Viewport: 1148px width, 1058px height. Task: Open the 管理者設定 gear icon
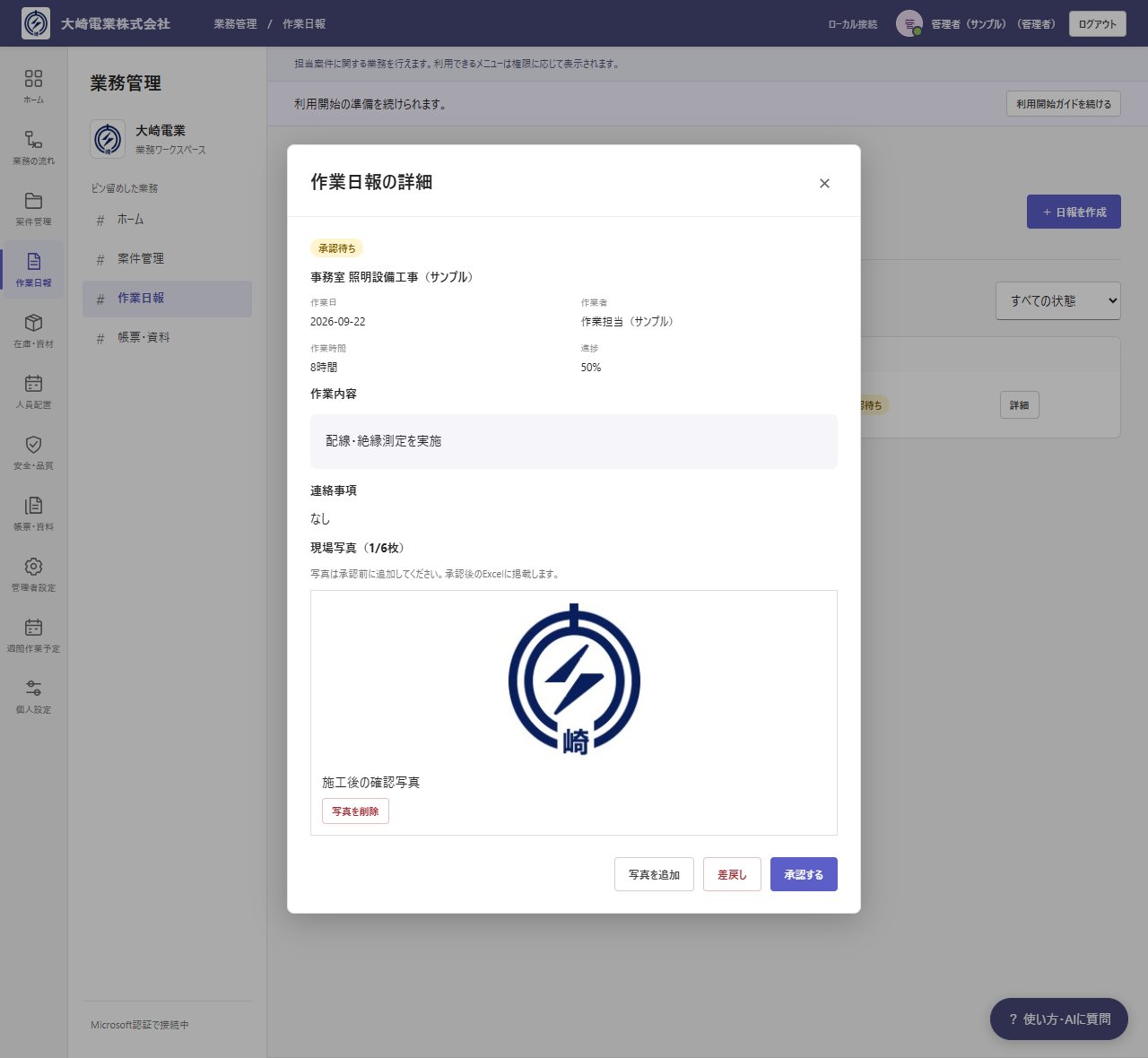click(x=33, y=567)
